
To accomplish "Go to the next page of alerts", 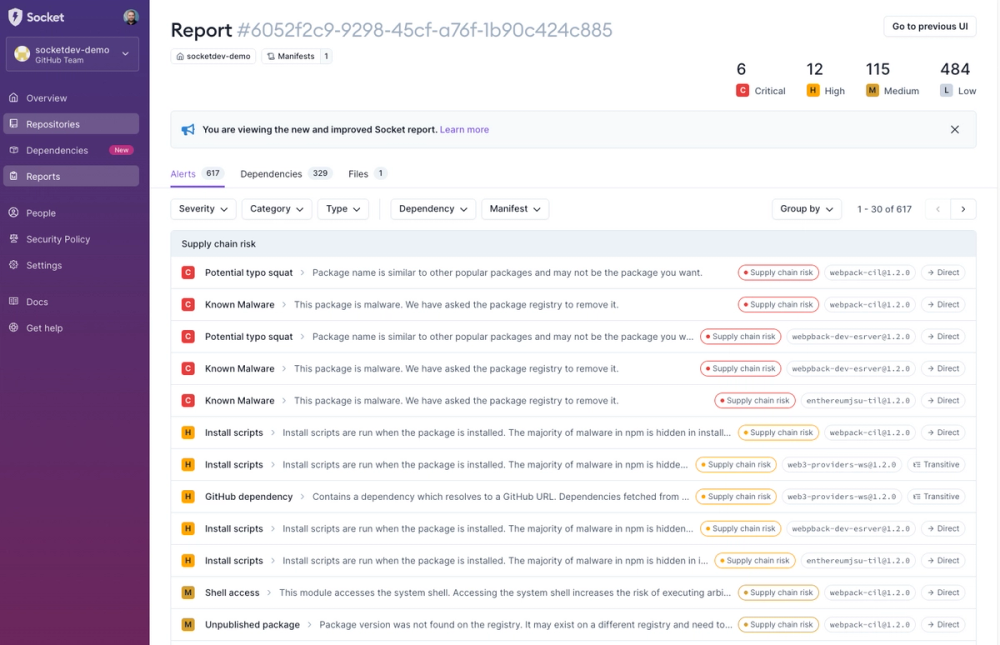I will (963, 208).
